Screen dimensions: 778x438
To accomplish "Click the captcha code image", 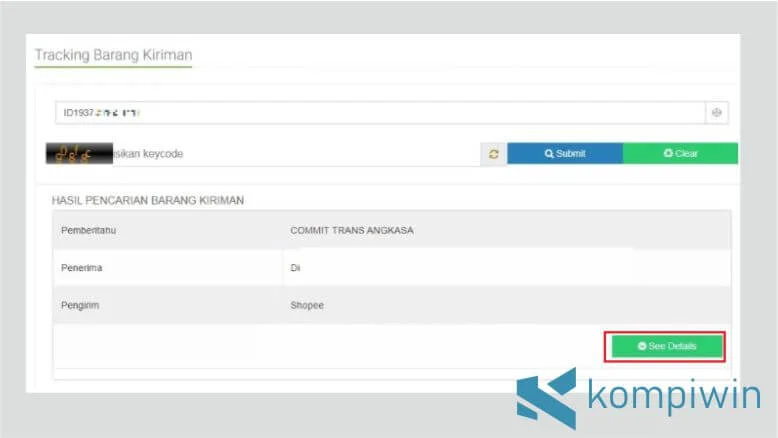I will pyautogui.click(x=79, y=154).
